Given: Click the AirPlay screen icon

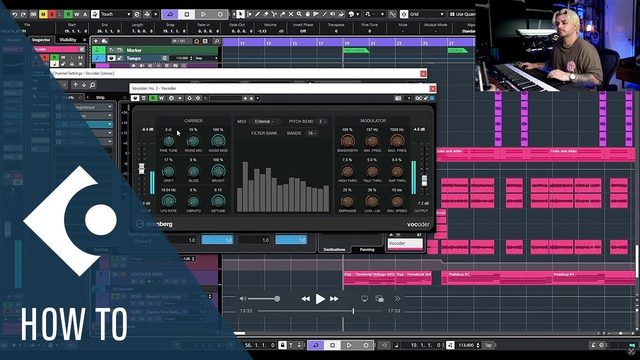Looking at the screenshot, I should coord(364,299).
